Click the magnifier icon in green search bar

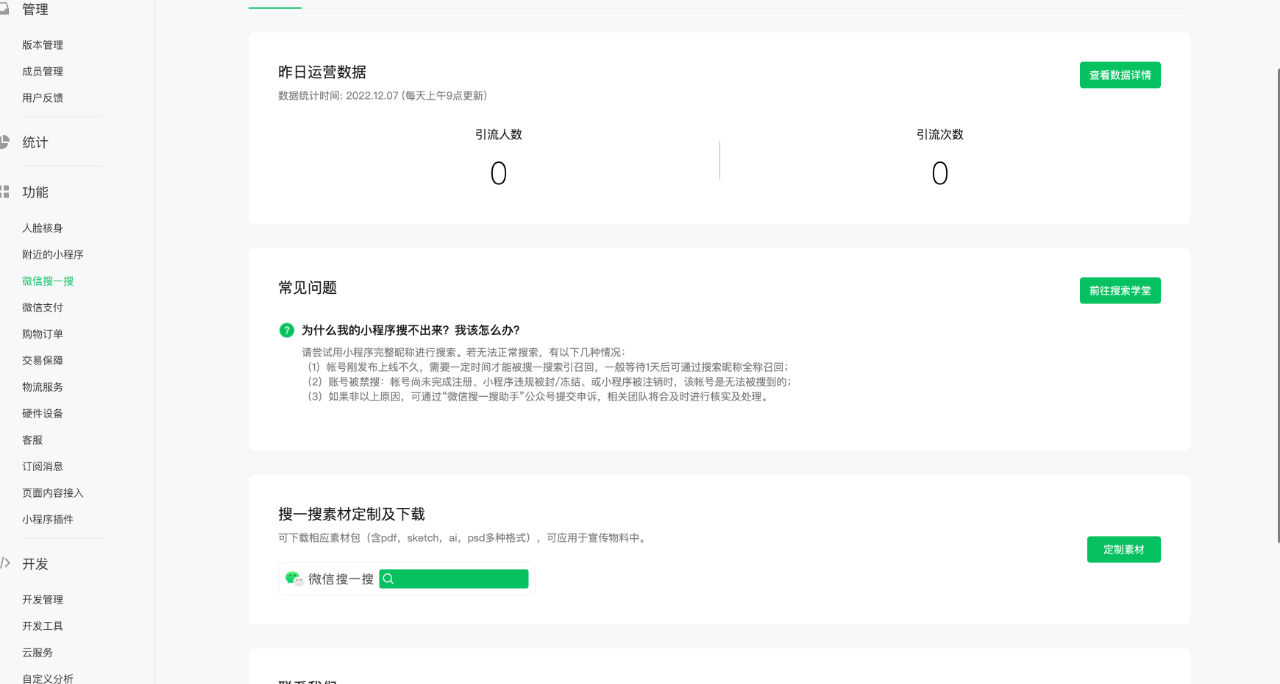click(389, 579)
